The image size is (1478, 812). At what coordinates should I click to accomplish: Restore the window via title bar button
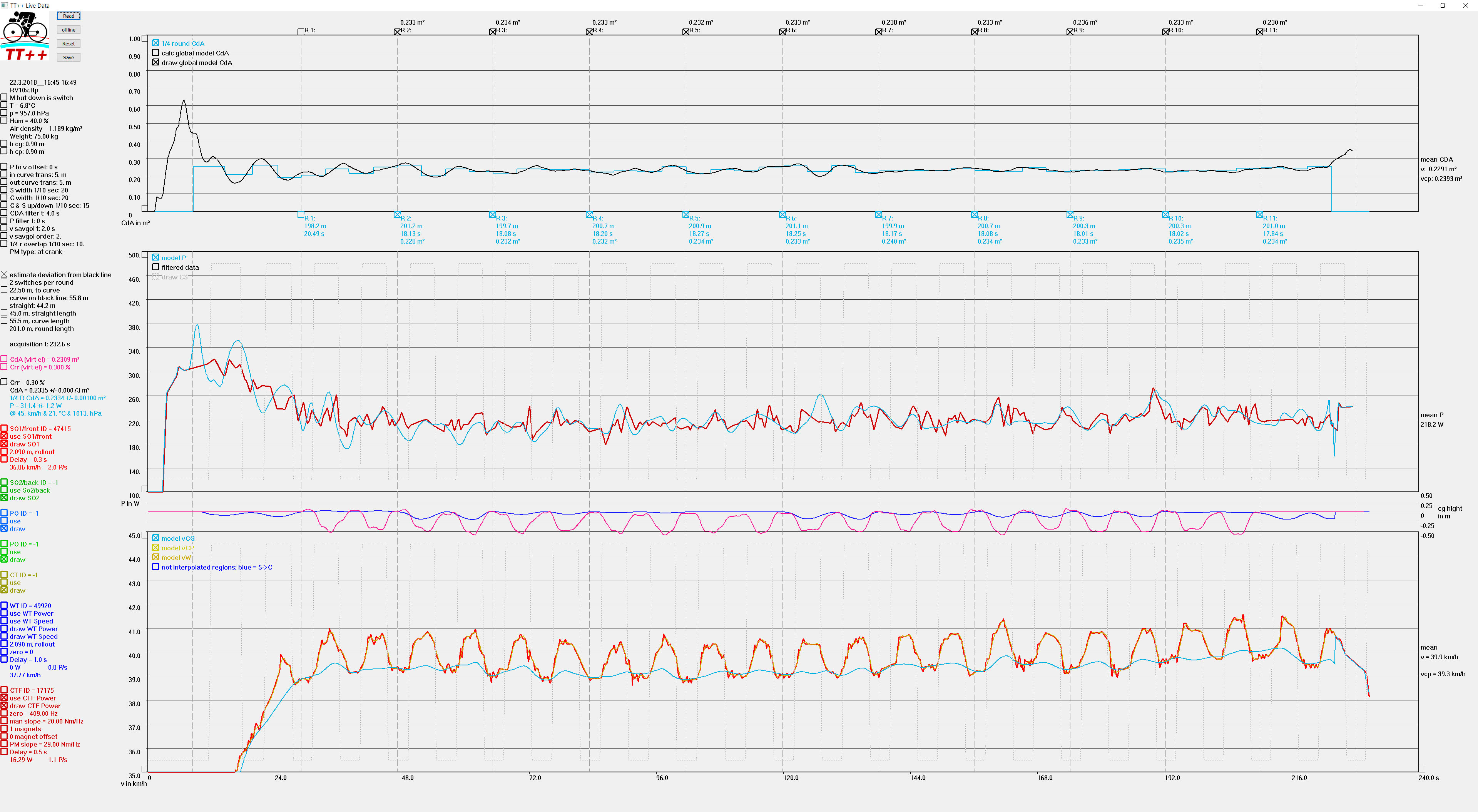click(1443, 5)
